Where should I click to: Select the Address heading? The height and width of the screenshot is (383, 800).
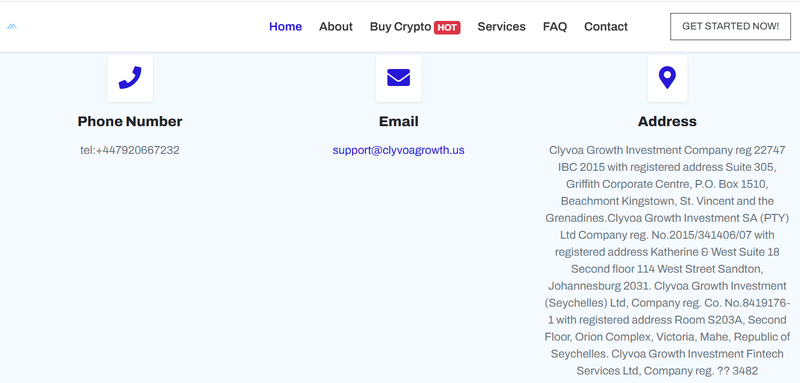point(667,121)
